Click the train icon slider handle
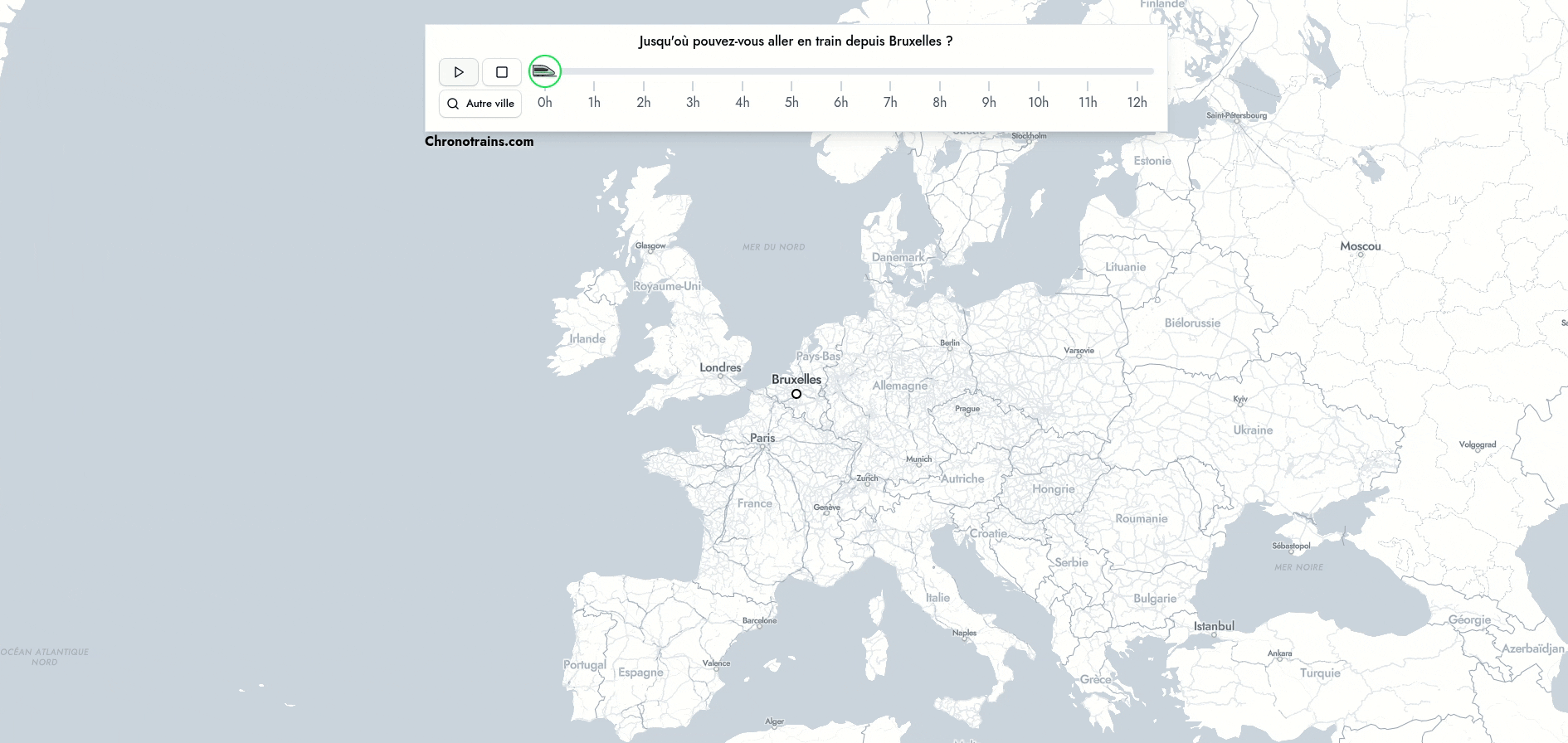Viewport: 1568px width, 743px height. (545, 71)
